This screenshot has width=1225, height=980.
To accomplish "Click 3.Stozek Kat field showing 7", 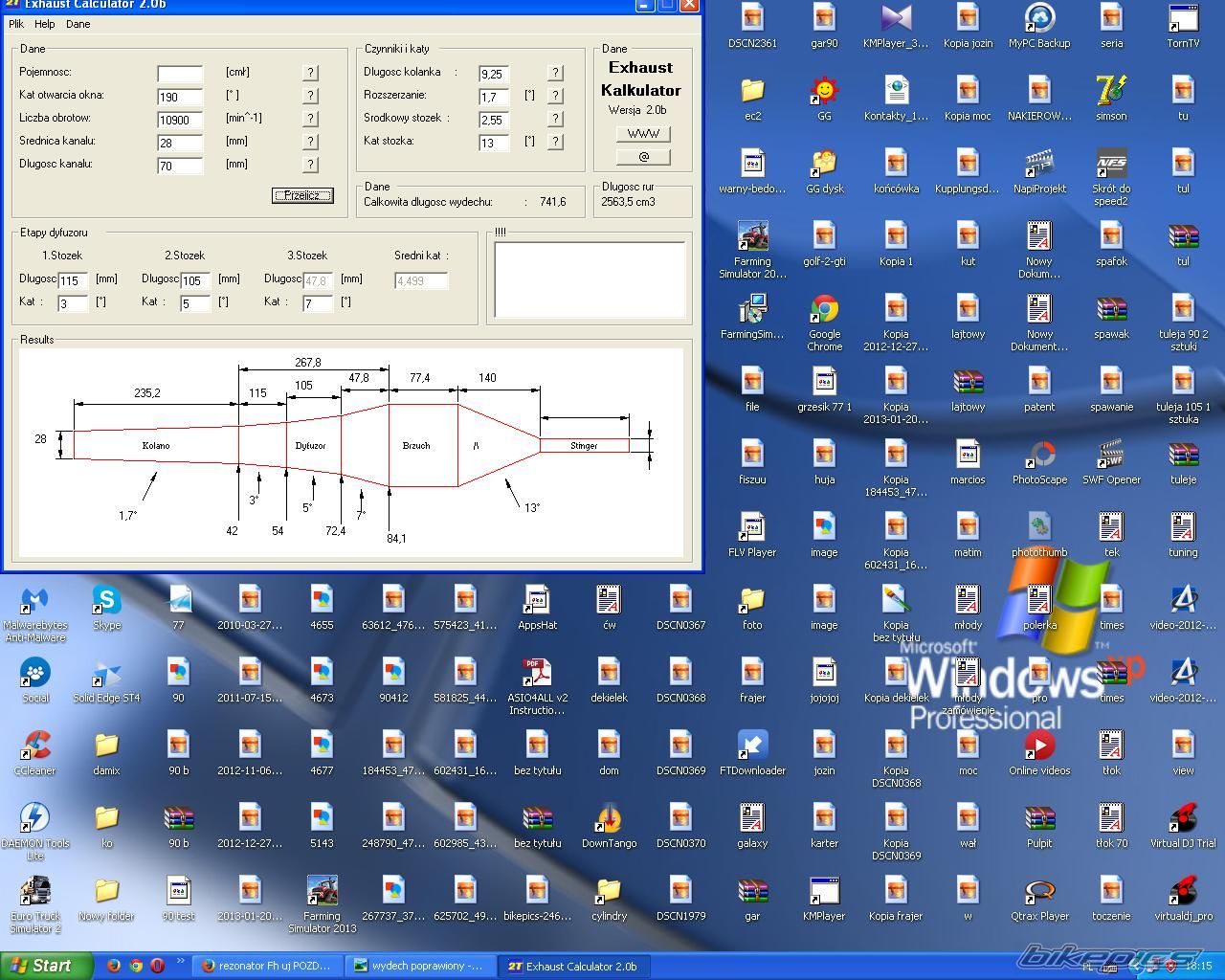I will coord(318,303).
